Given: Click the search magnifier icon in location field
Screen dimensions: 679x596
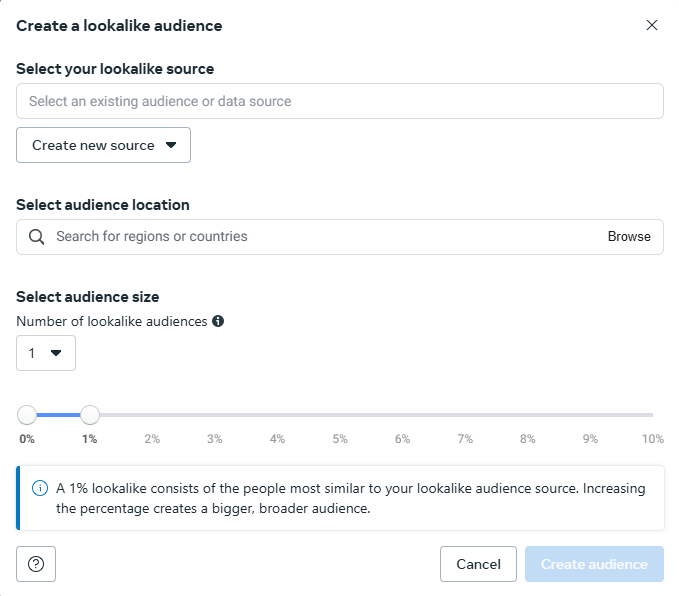Looking at the screenshot, I should point(36,237).
